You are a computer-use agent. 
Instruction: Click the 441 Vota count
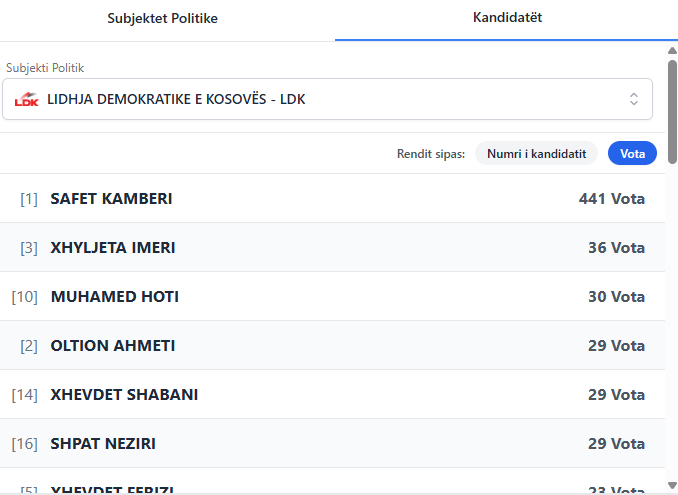tap(611, 199)
